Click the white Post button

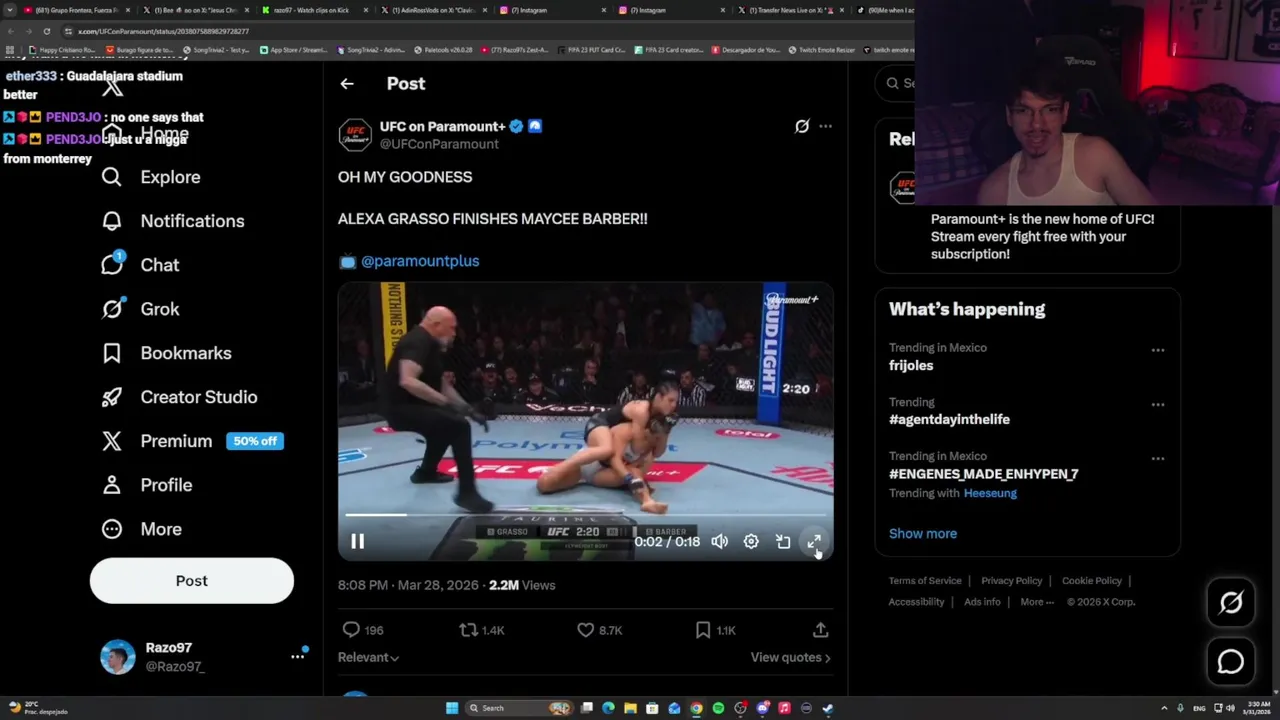(192, 581)
